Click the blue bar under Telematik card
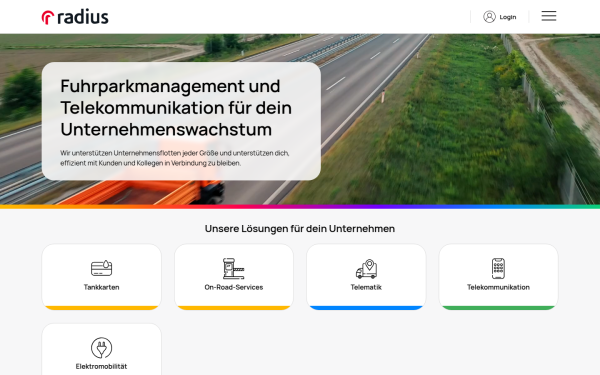600x375 pixels. [366, 308]
